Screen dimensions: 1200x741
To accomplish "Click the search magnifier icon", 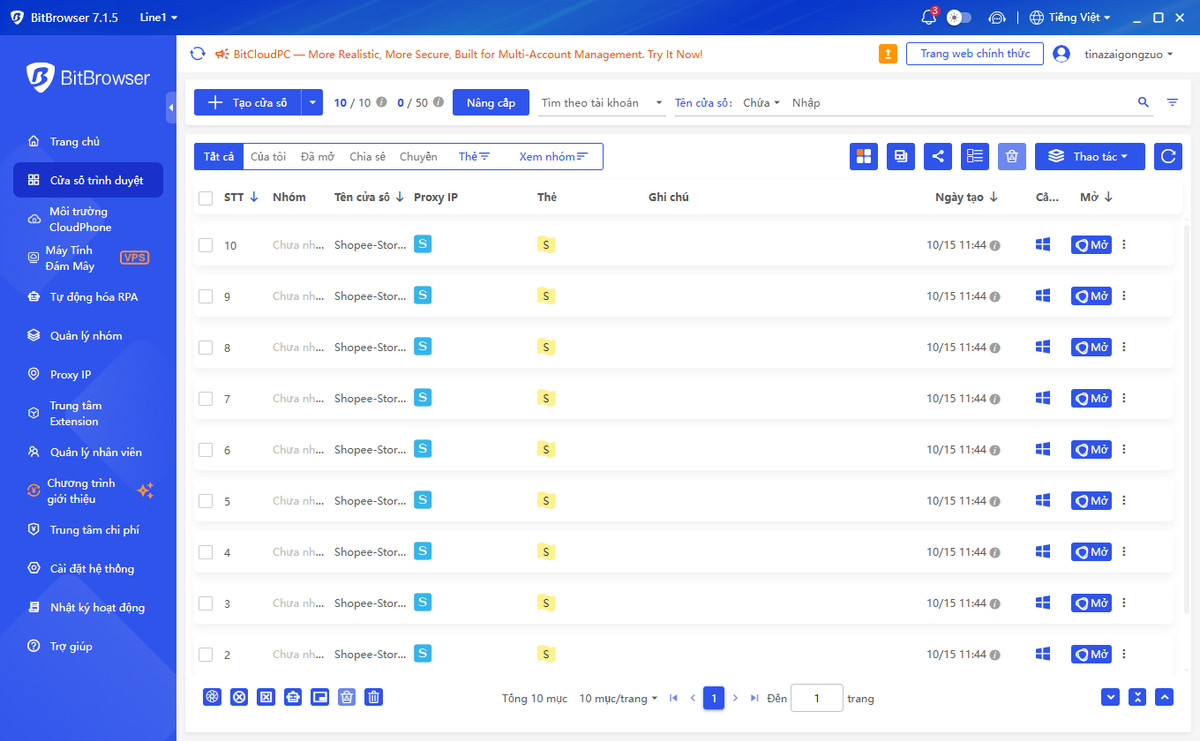I will pyautogui.click(x=1144, y=103).
